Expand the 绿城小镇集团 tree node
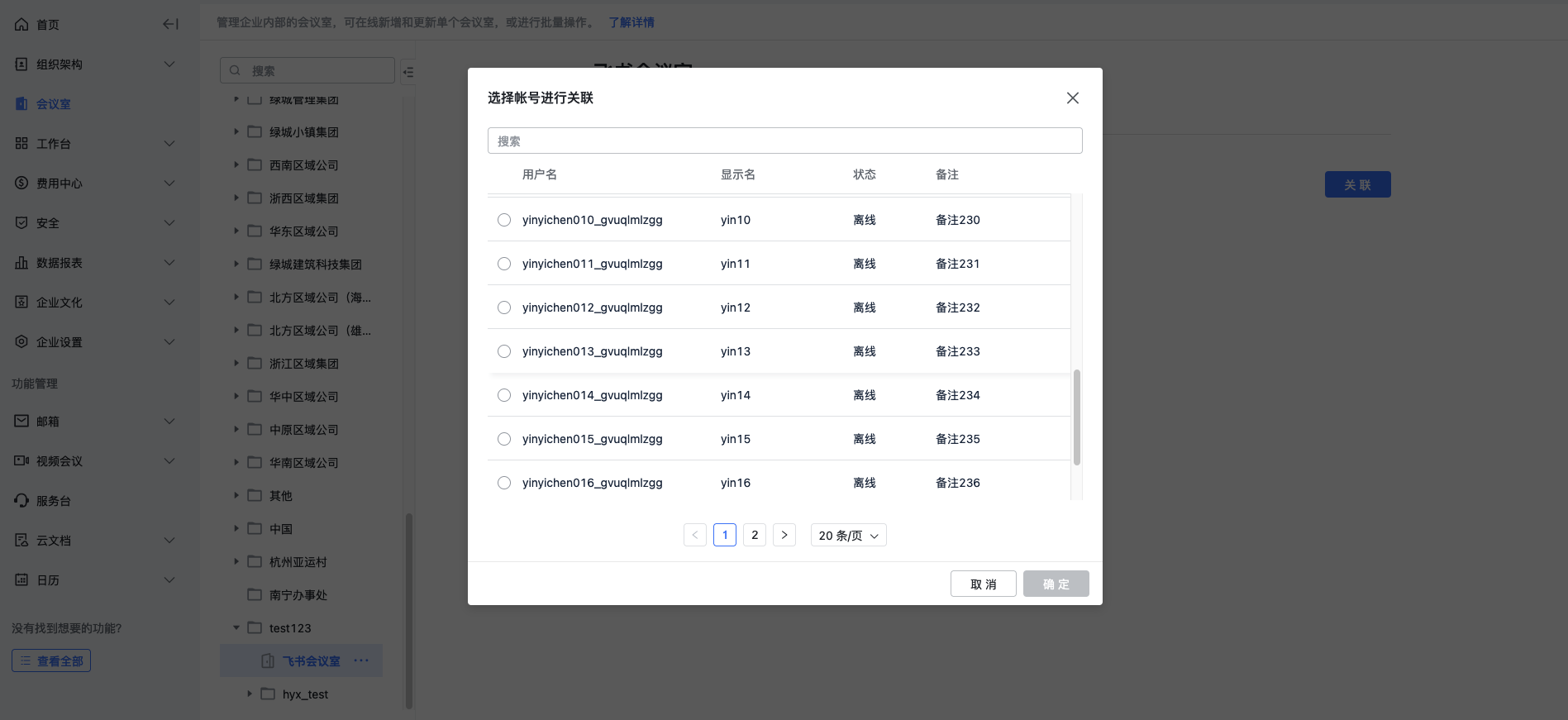The width and height of the screenshot is (1568, 720). [236, 131]
